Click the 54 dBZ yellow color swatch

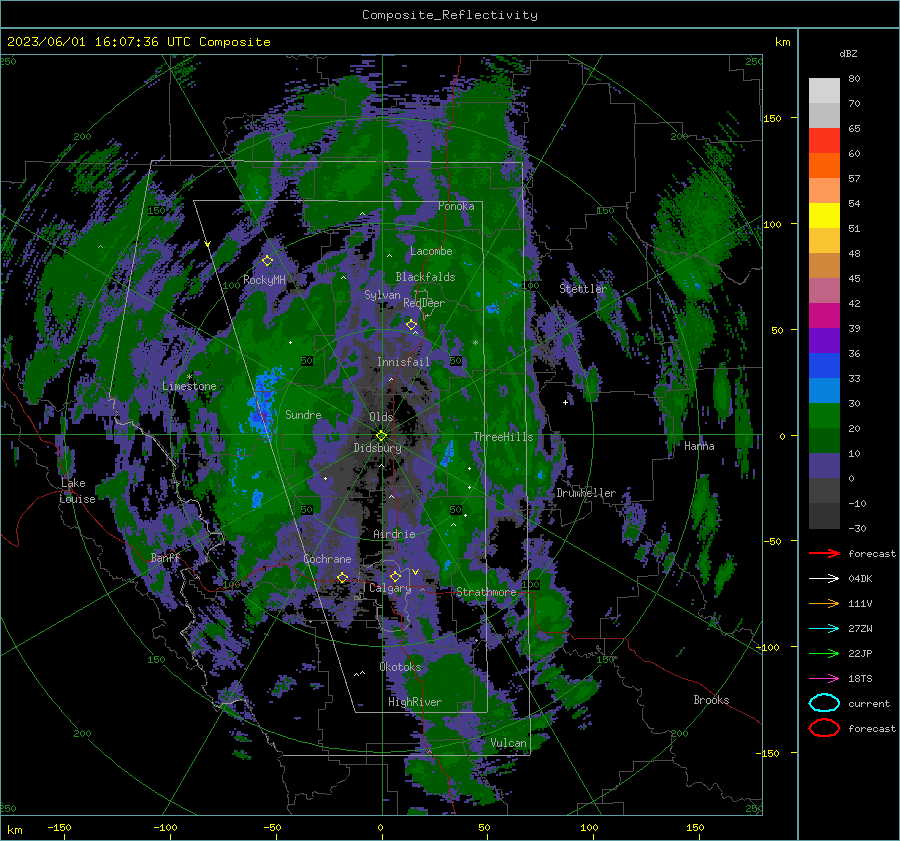click(824, 216)
